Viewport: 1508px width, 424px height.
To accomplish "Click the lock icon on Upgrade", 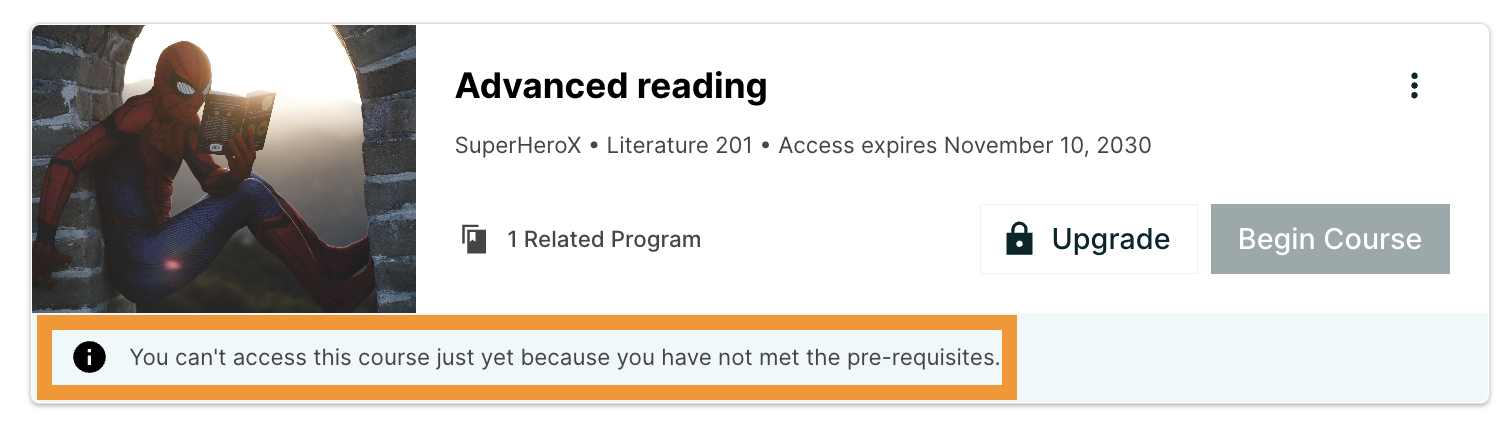I will click(1019, 239).
